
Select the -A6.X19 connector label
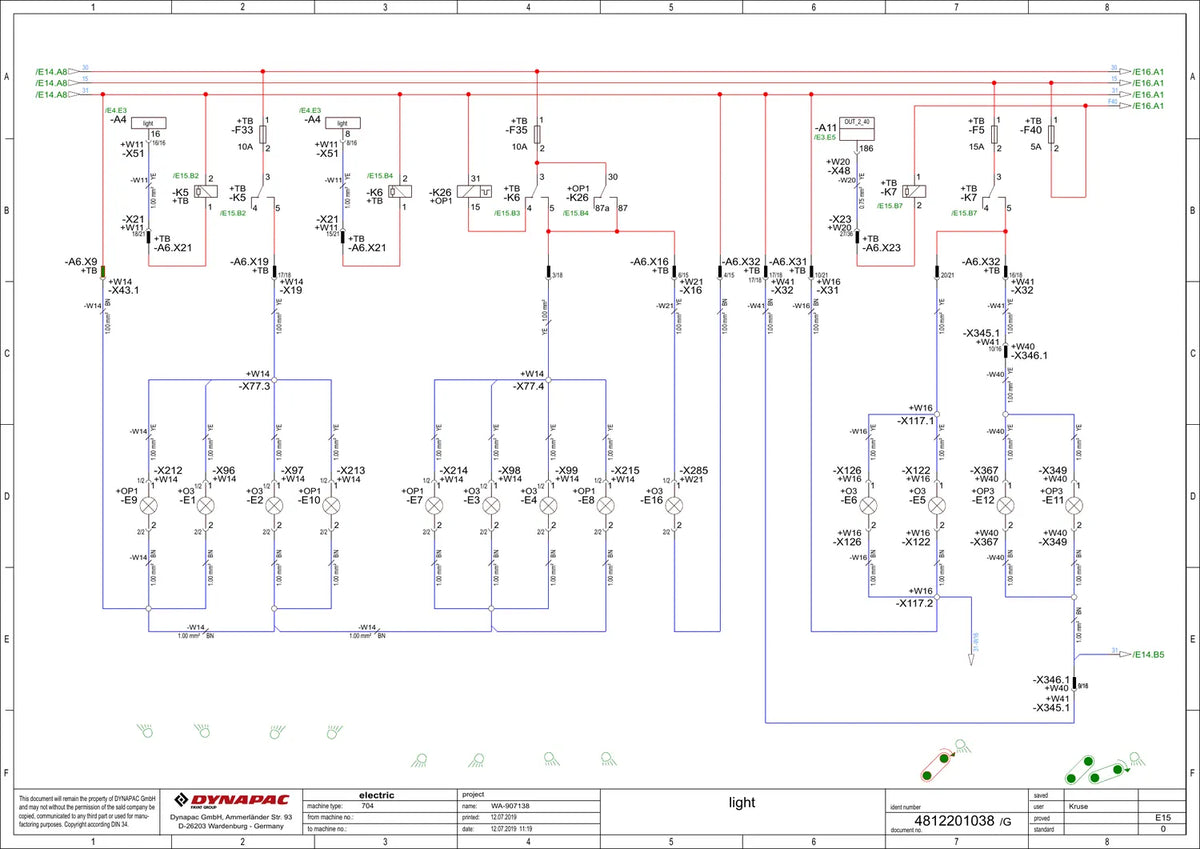pos(250,261)
